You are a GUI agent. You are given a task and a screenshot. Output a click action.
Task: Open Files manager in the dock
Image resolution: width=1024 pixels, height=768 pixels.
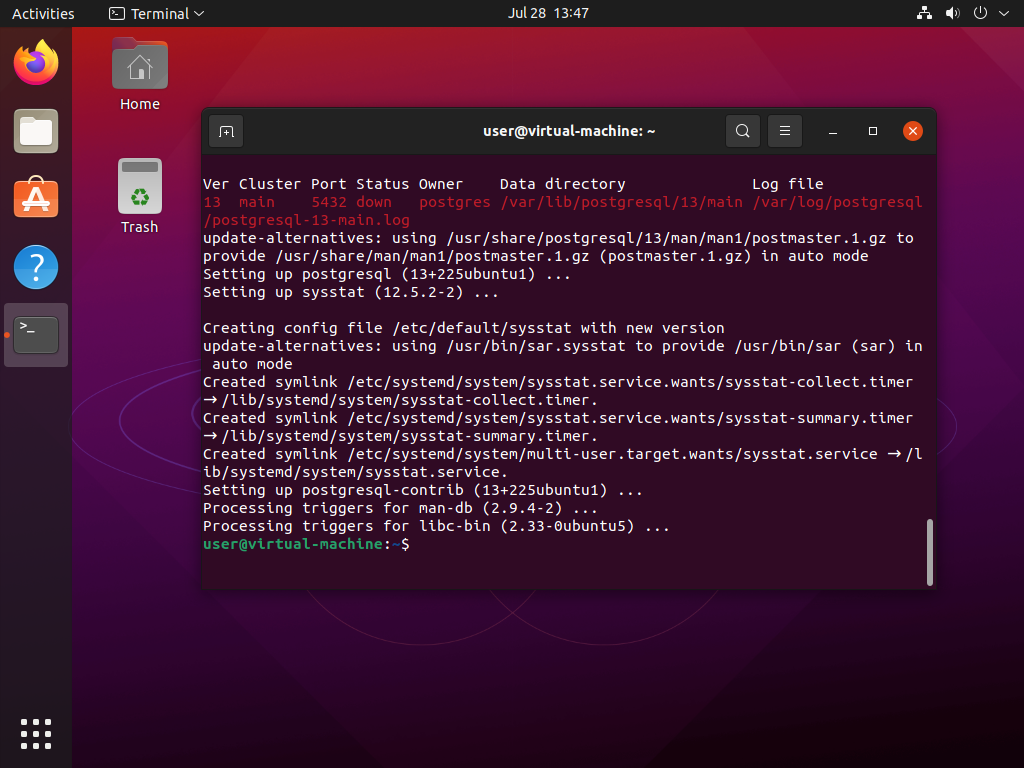coord(36,131)
